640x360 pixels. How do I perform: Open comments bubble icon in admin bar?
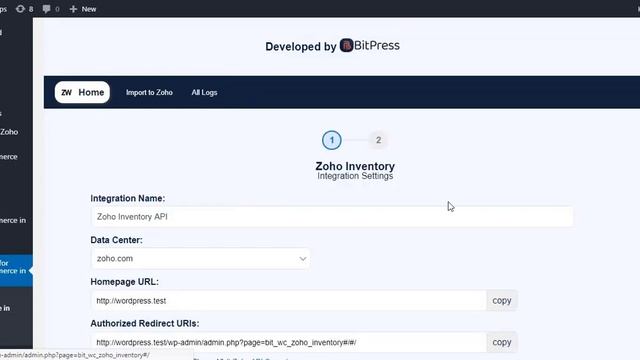point(51,9)
